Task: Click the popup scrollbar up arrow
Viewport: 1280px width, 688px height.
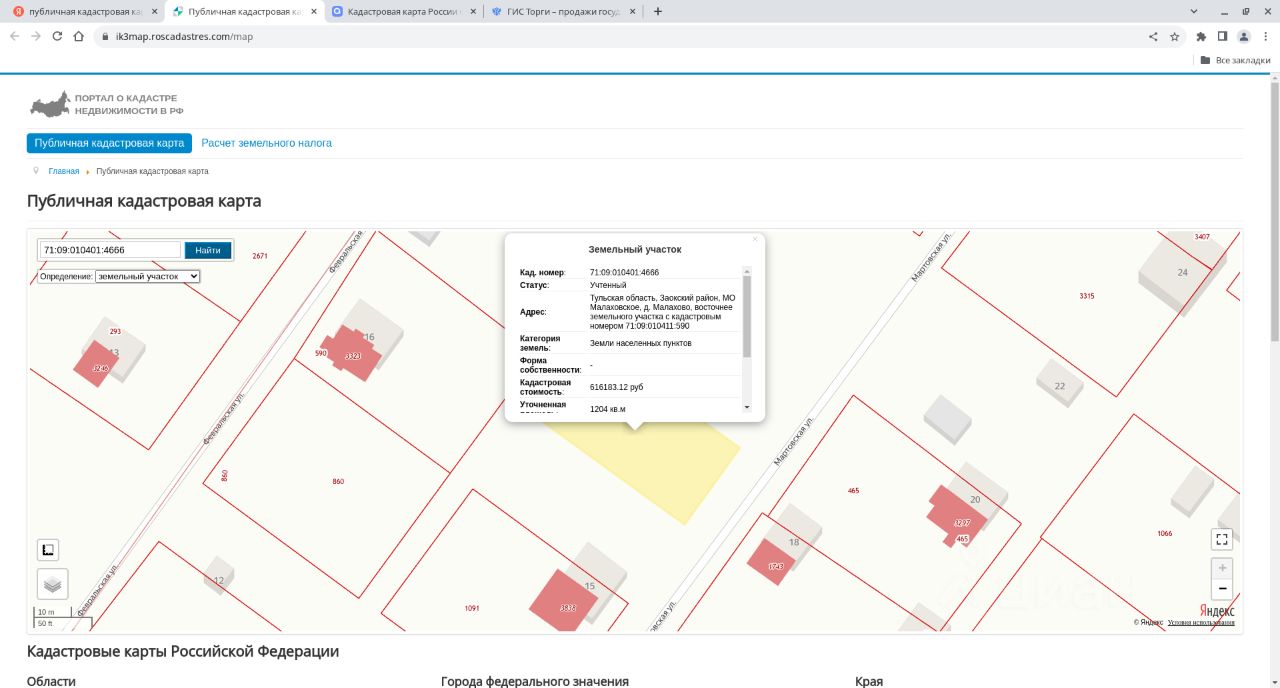Action: (x=747, y=271)
